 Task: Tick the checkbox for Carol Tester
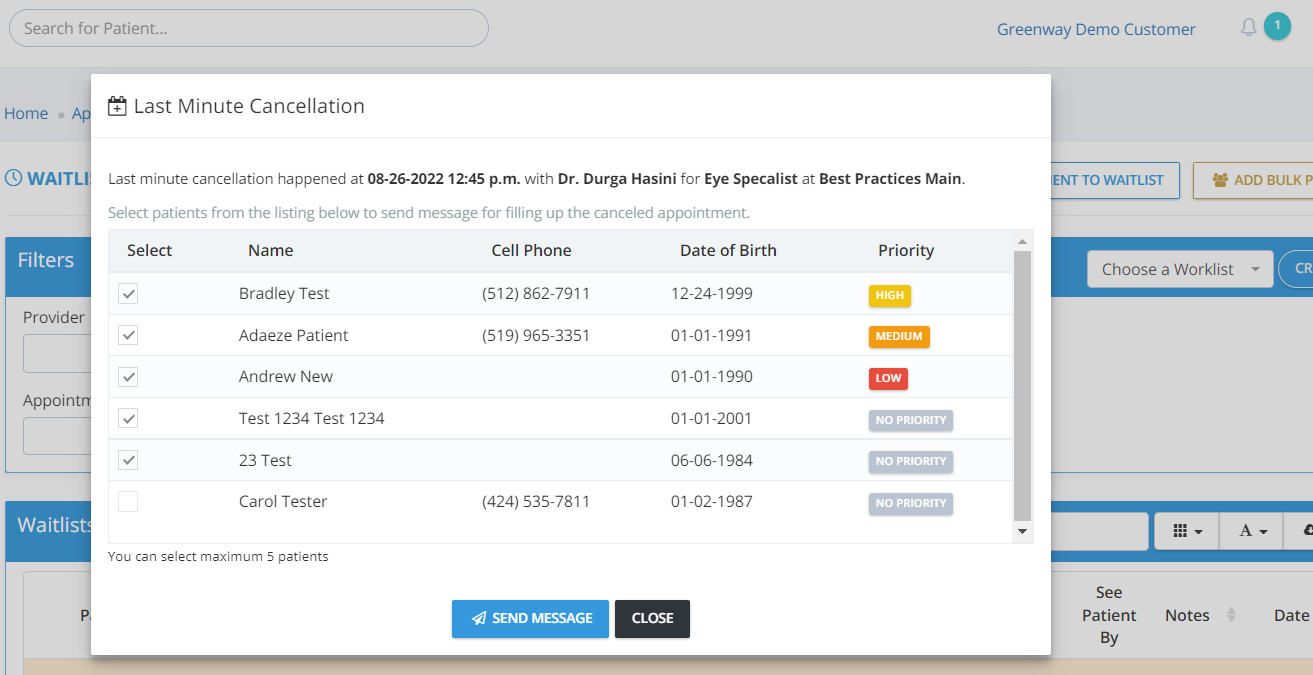128,502
